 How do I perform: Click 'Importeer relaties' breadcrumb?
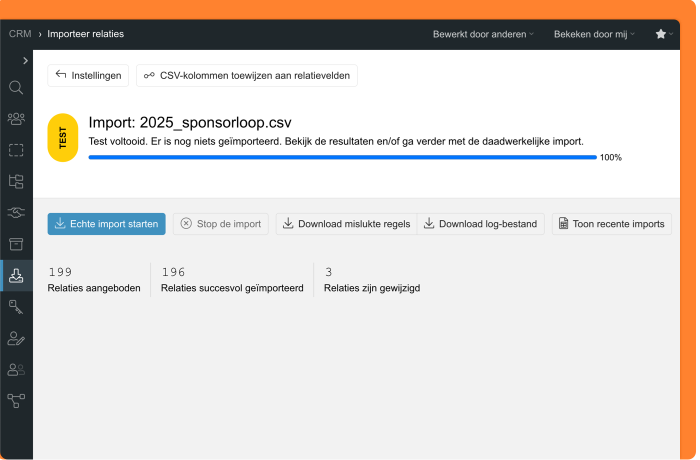pos(86,34)
